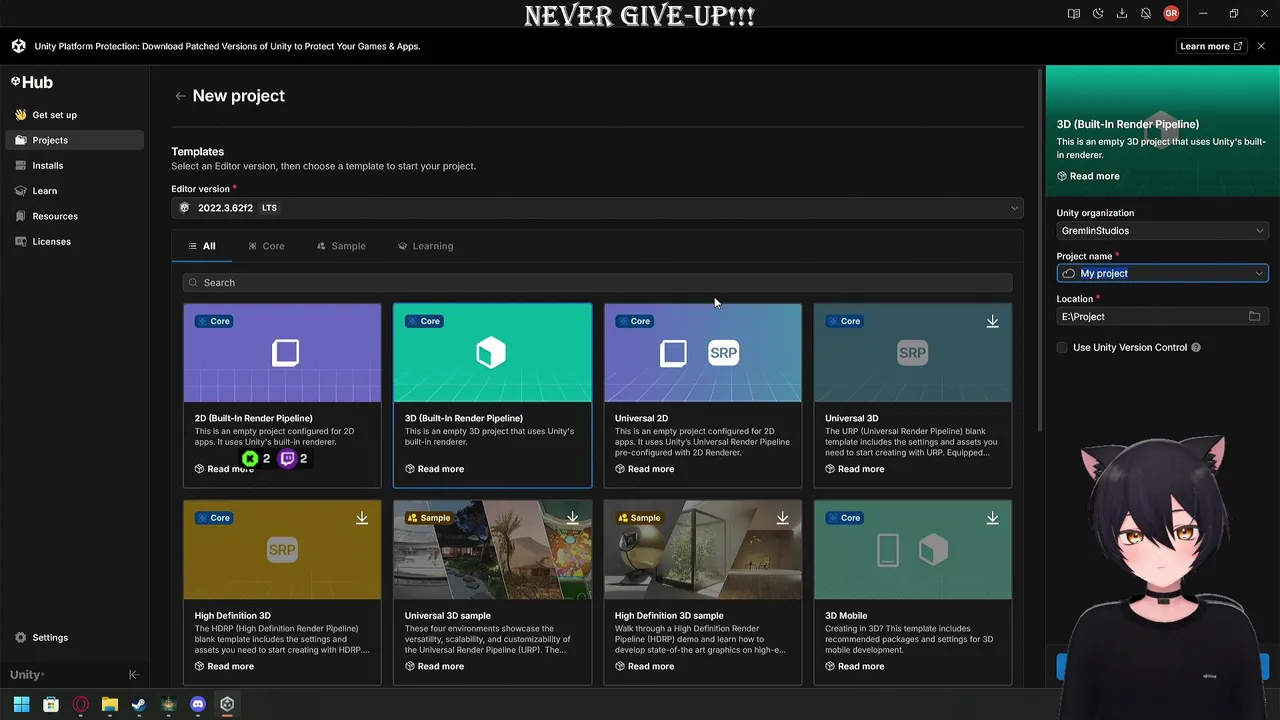
Task: Read more about Universal 2D
Action: point(644,469)
